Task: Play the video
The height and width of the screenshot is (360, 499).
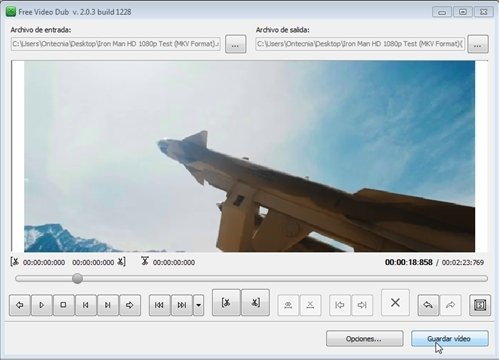Action: [42, 305]
